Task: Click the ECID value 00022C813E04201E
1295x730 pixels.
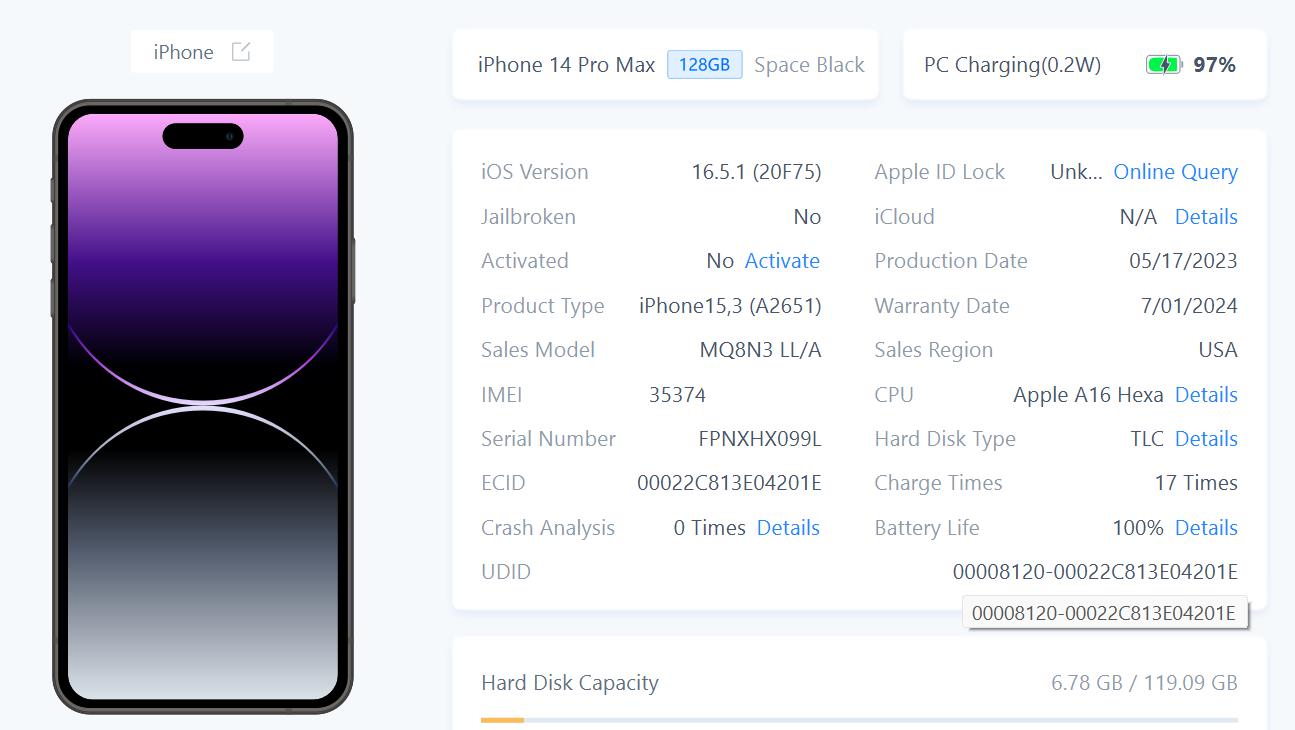Action: point(729,483)
